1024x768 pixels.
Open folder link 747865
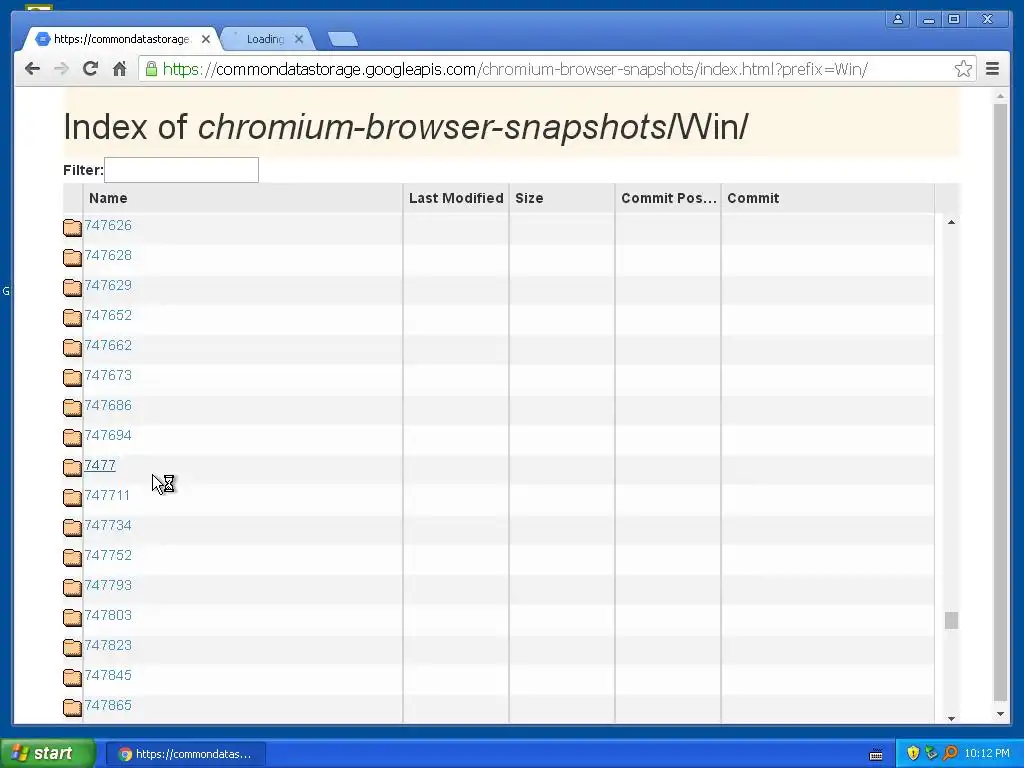coord(108,706)
